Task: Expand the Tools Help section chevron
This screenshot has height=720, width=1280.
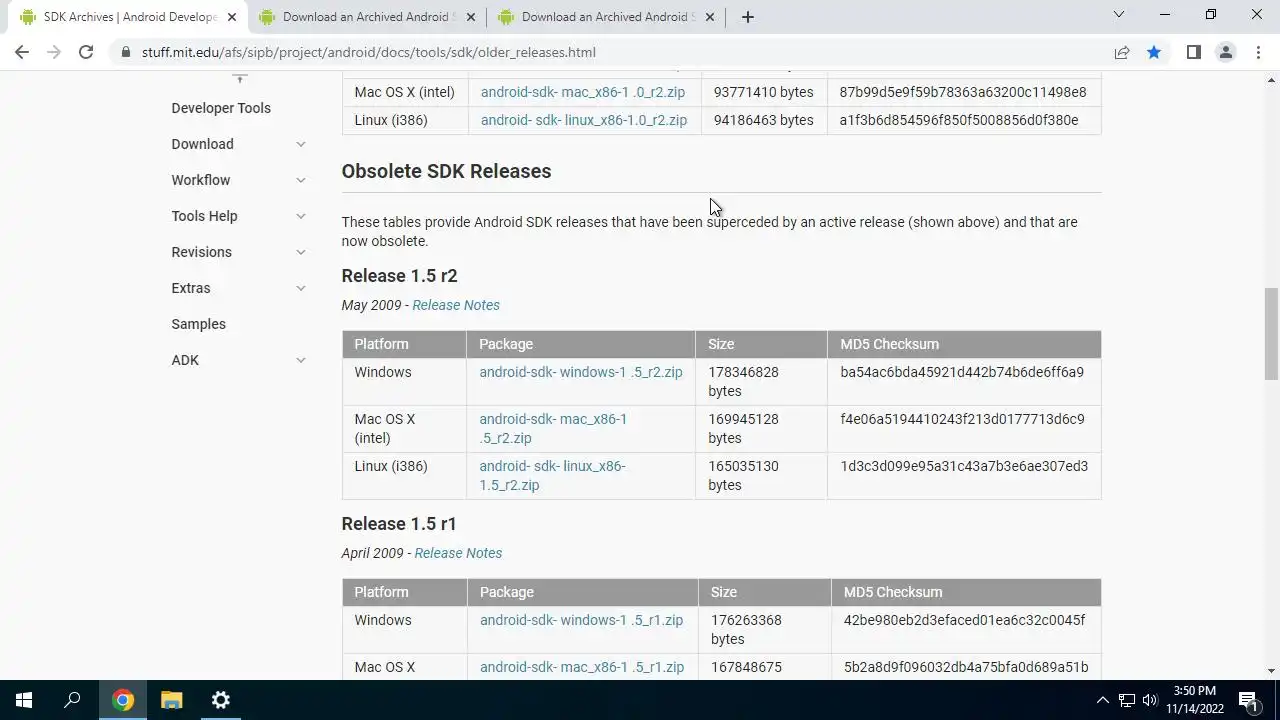Action: click(300, 216)
